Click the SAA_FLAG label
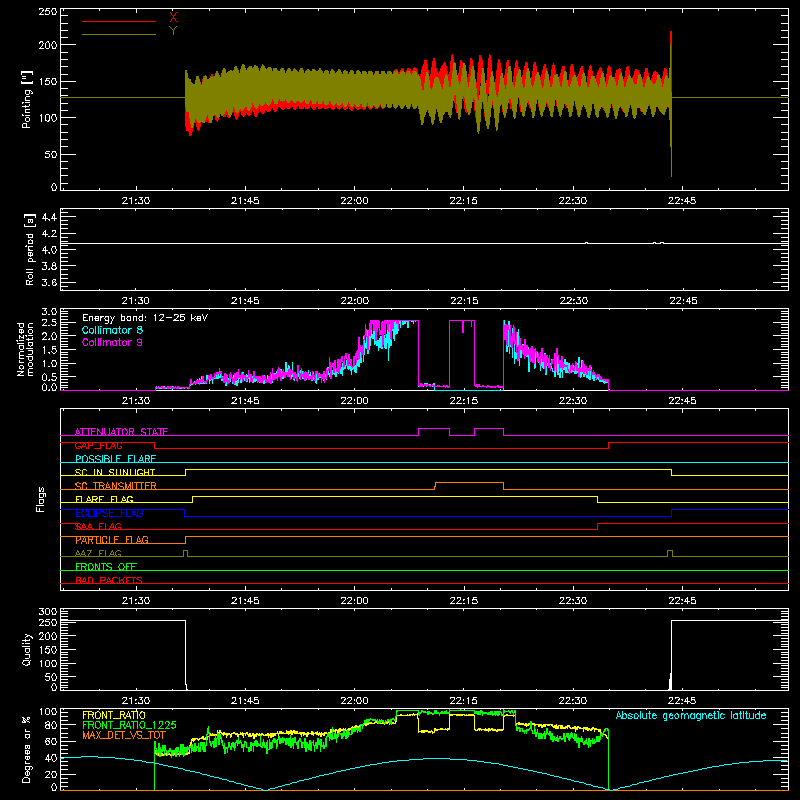This screenshot has height=800, width=800. [98, 526]
